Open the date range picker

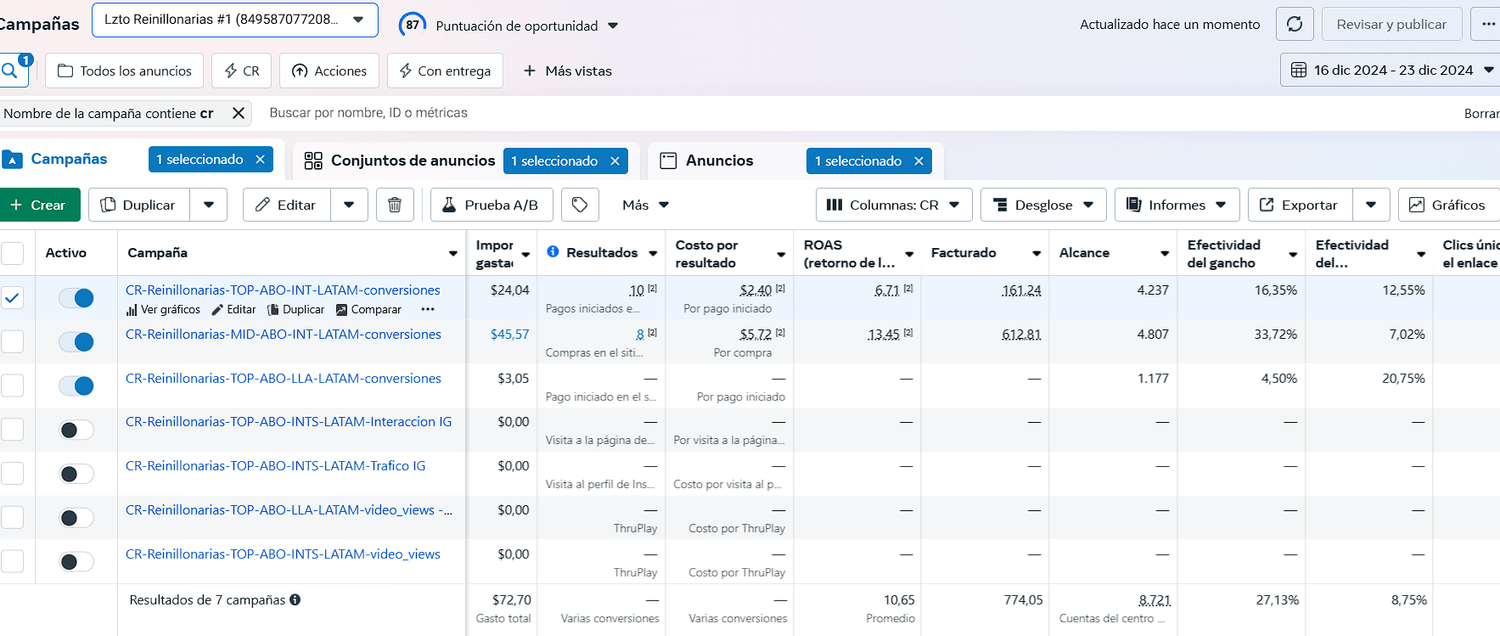pyautogui.click(x=1391, y=70)
